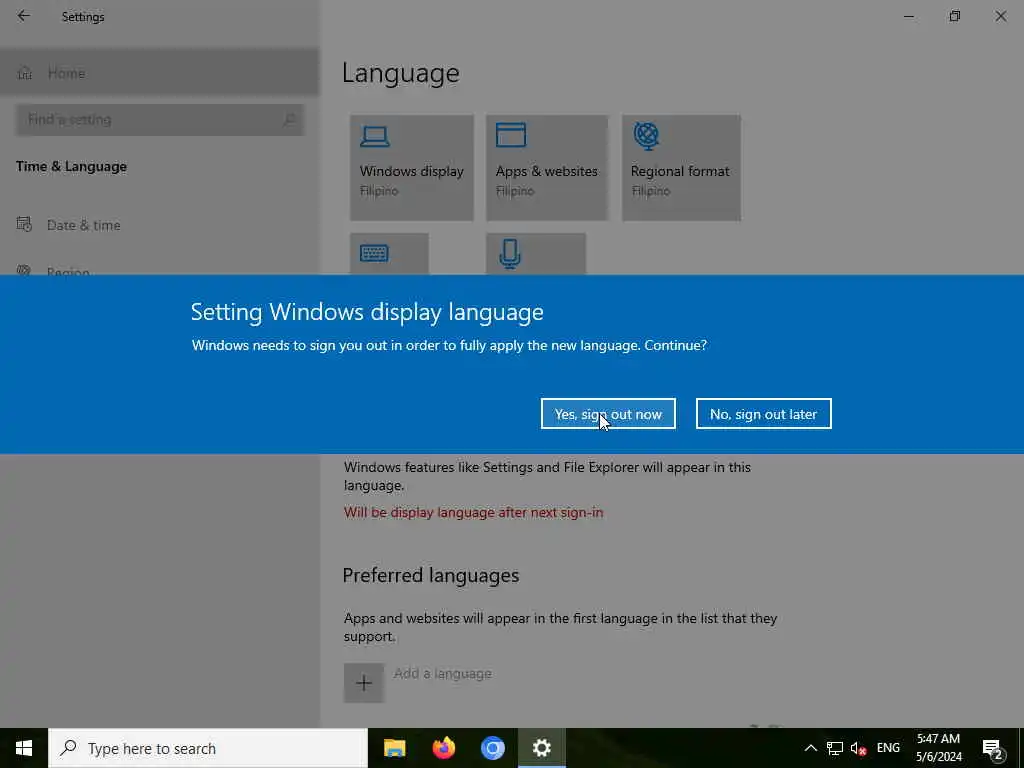This screenshot has width=1024, height=768.
Task: Choose No, sign out later
Action: tap(763, 413)
